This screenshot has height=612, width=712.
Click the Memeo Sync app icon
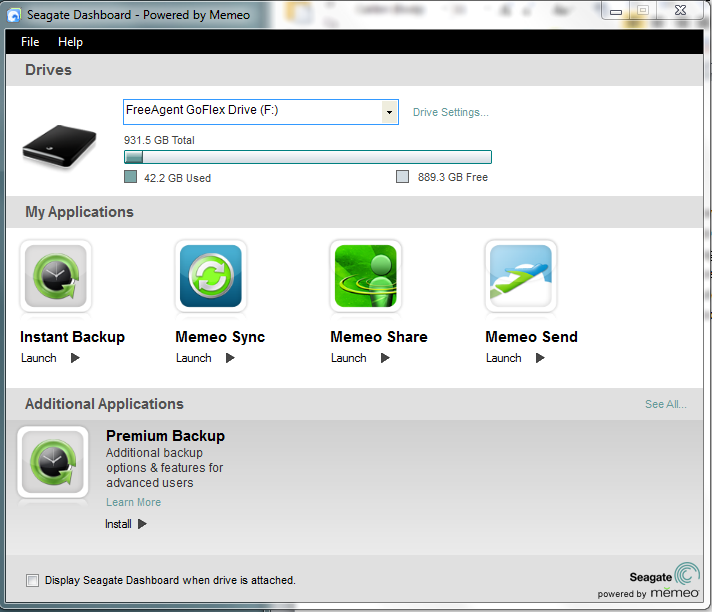(x=211, y=276)
